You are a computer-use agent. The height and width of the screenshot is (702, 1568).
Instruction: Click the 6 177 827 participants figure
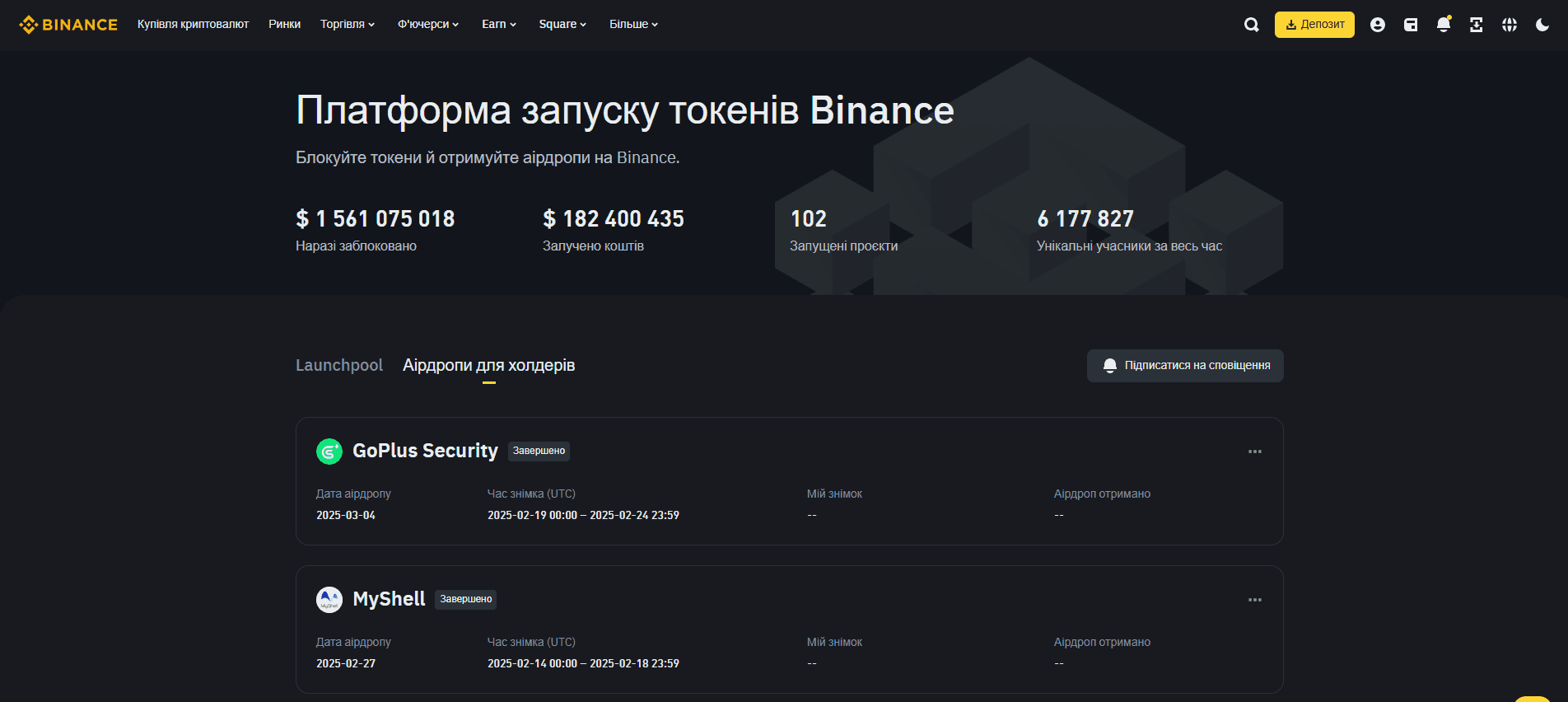[1085, 218]
